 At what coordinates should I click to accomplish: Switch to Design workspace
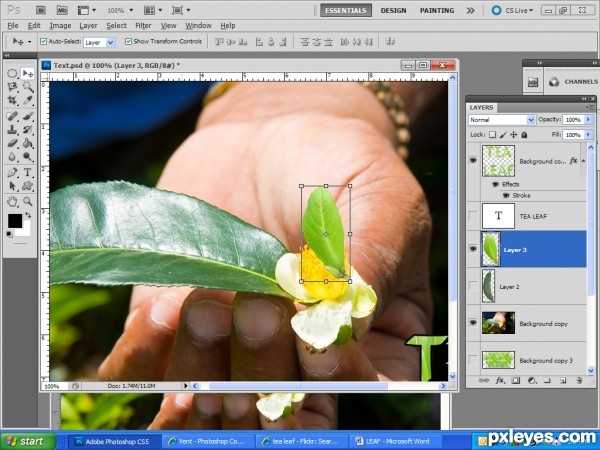click(x=393, y=10)
